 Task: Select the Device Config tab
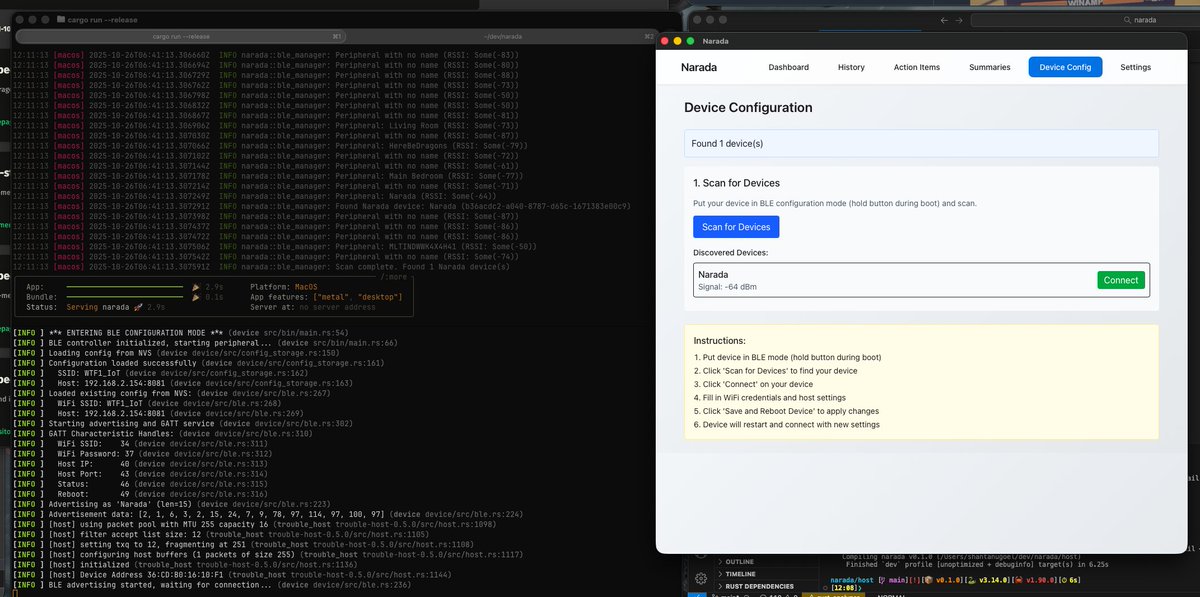click(1065, 67)
